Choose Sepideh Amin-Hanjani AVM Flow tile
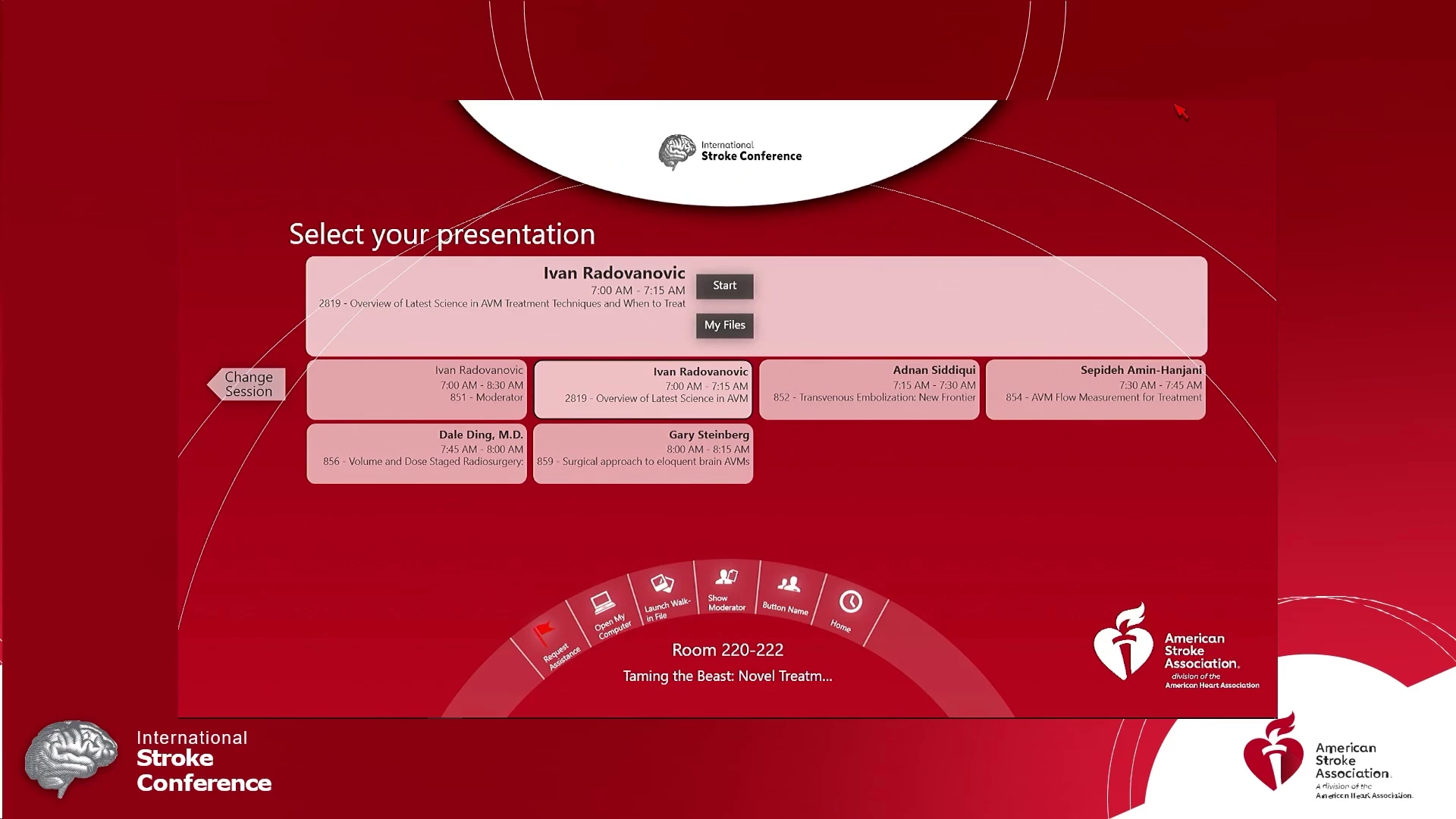1456x819 pixels. point(1095,389)
